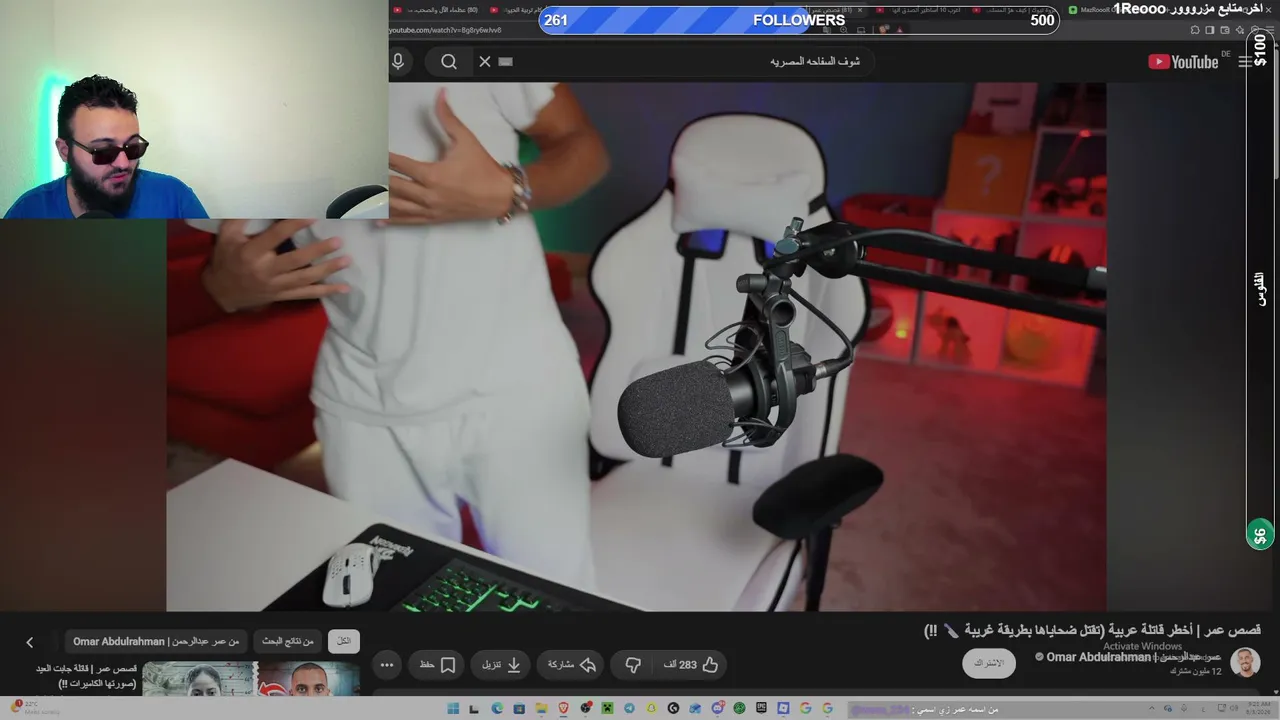Click the chevron arrow beside the filter chips
Image resolution: width=1280 pixels, height=720 pixels.
tap(29, 642)
